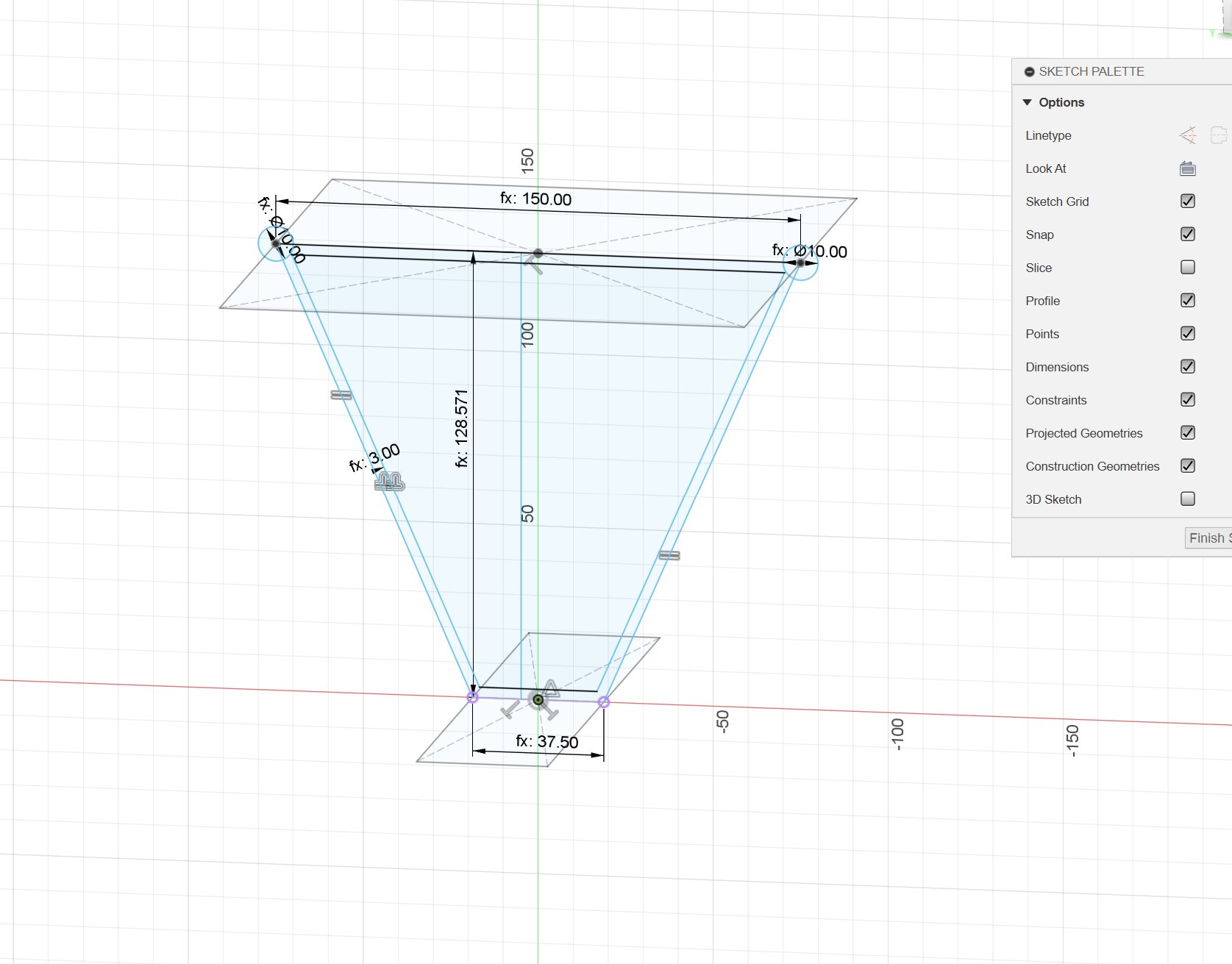
Task: Toggle the Constraints checkbox
Action: (1187, 399)
